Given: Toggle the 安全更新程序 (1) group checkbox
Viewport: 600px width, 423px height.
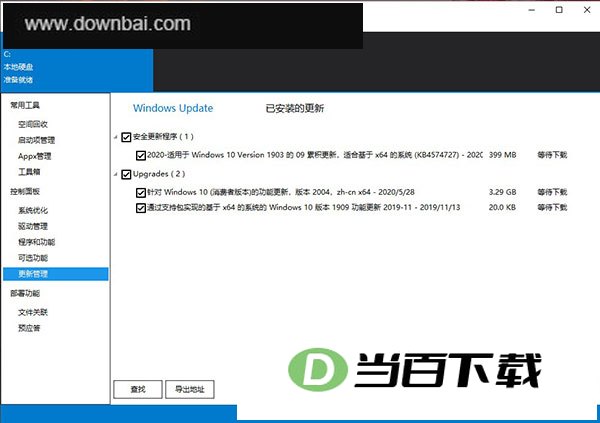Looking at the screenshot, I should (126, 137).
